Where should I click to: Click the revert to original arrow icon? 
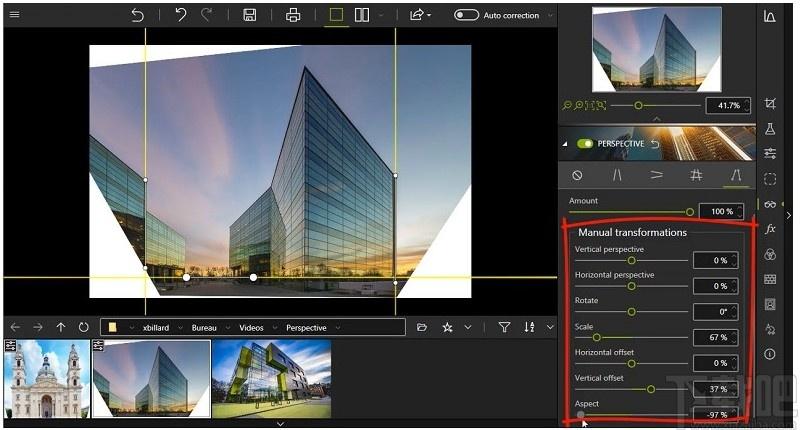click(137, 15)
